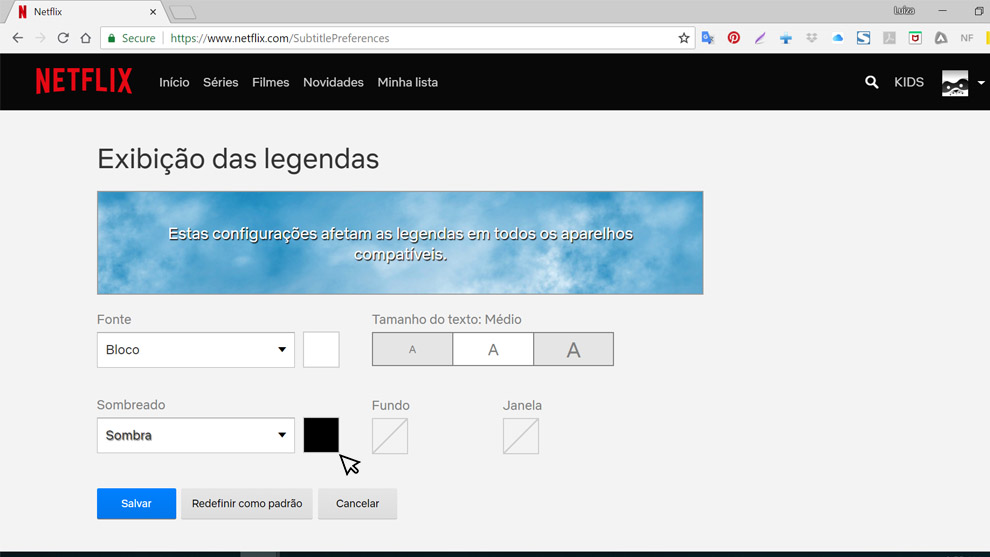Open the Adobe PDF extension
This screenshot has height=557, width=990.
889,38
